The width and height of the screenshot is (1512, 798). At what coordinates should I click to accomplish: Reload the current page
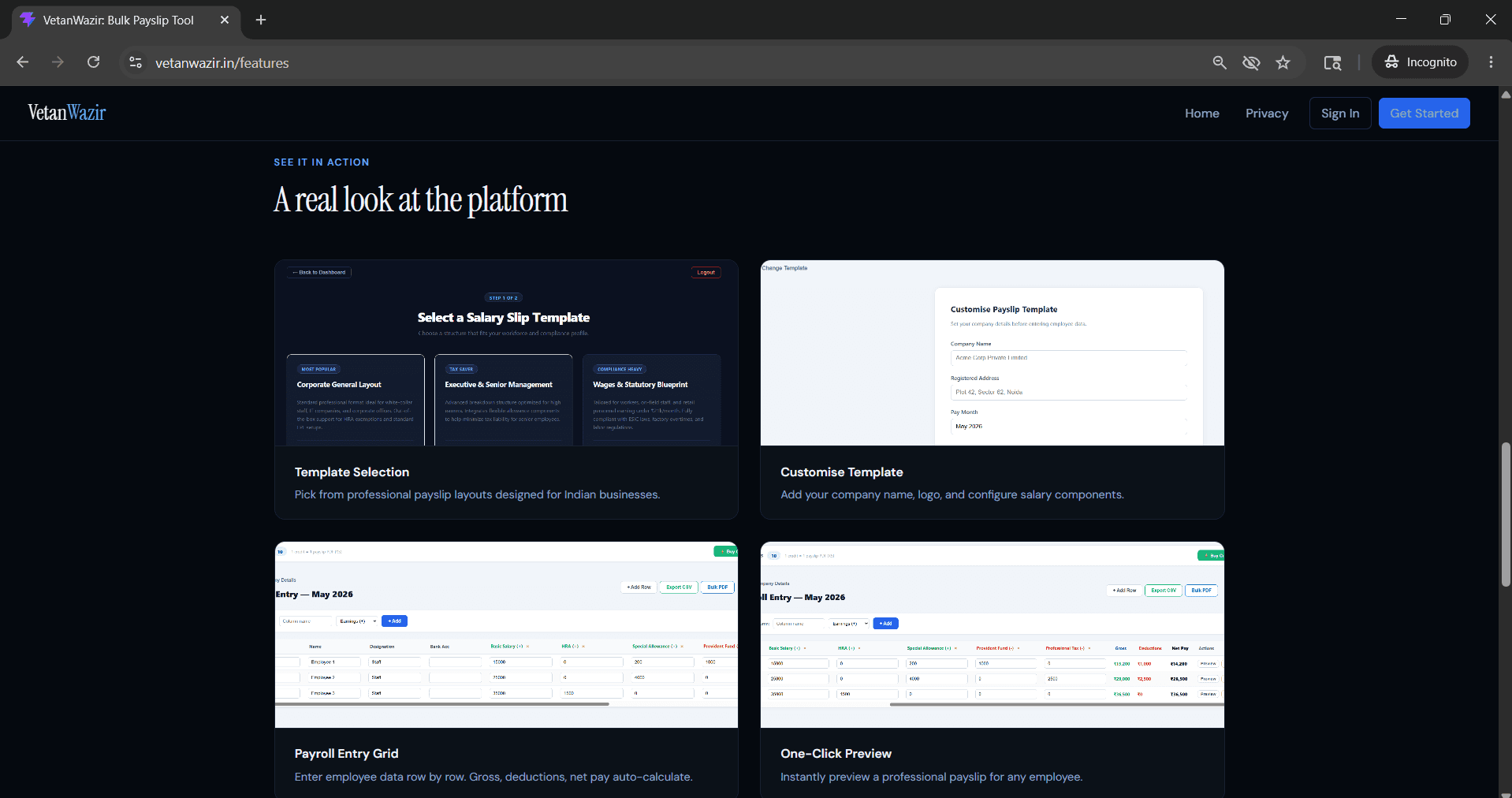(93, 62)
